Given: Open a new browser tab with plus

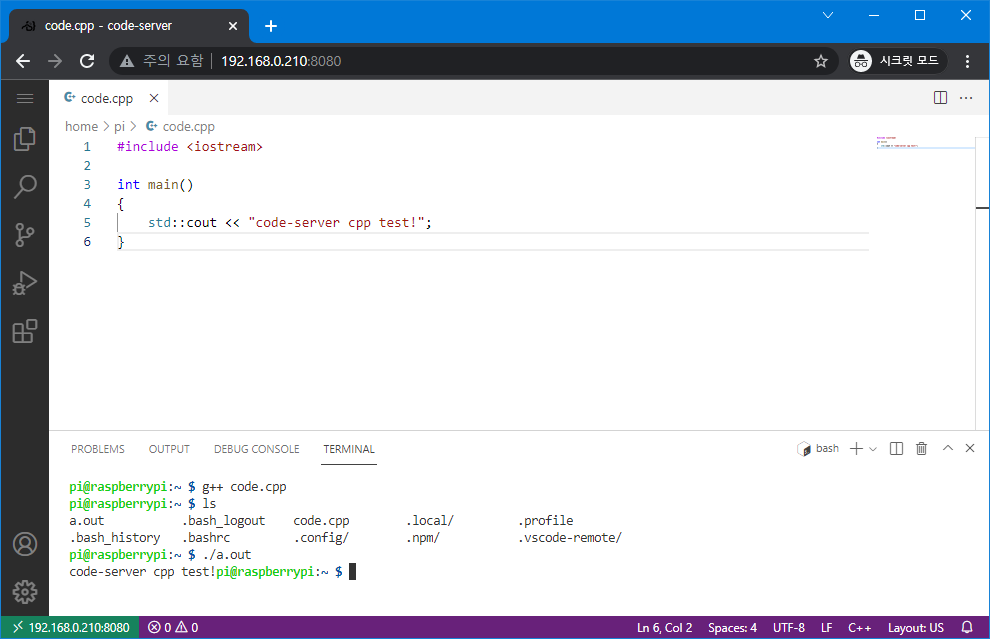Looking at the screenshot, I should pos(271,26).
